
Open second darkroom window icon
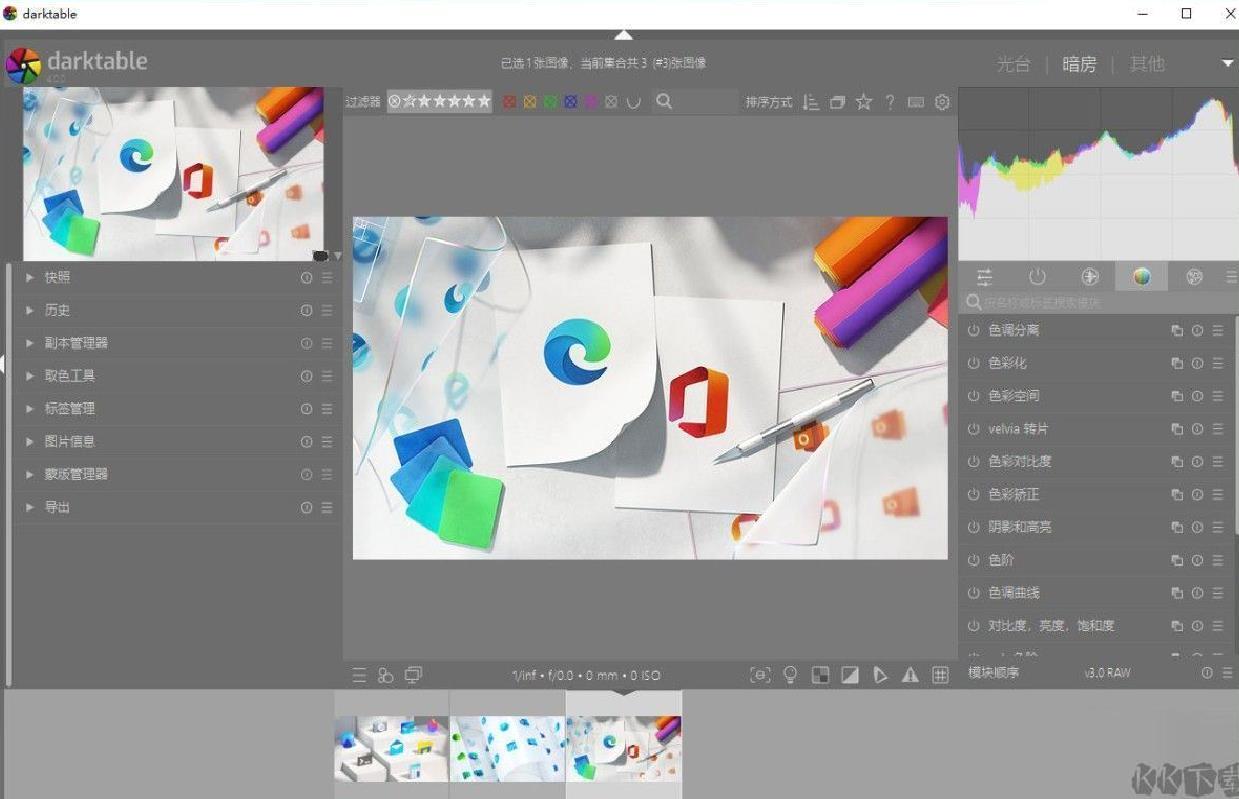(x=413, y=675)
